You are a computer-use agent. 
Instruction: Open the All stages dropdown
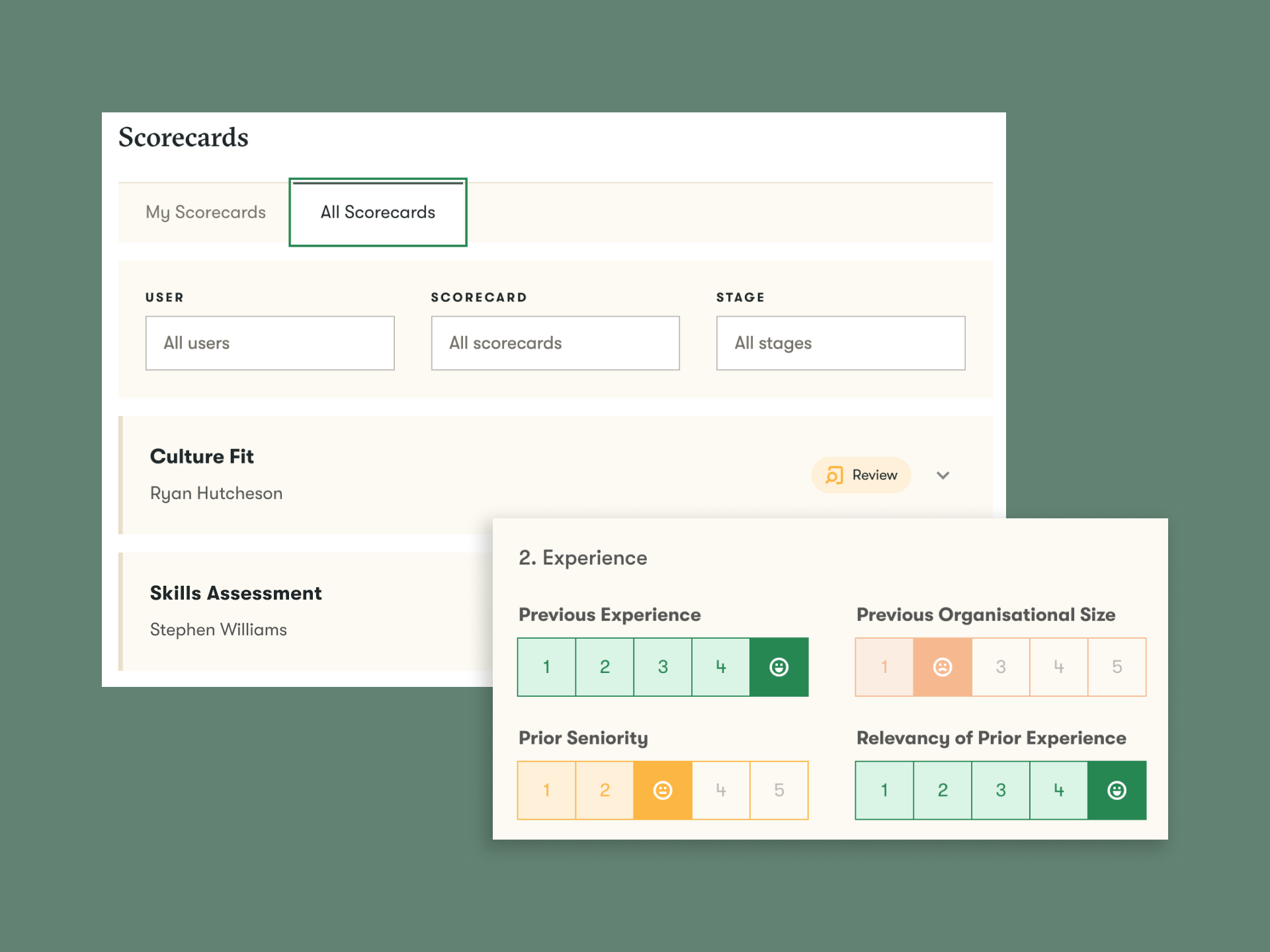pyautogui.click(x=840, y=343)
